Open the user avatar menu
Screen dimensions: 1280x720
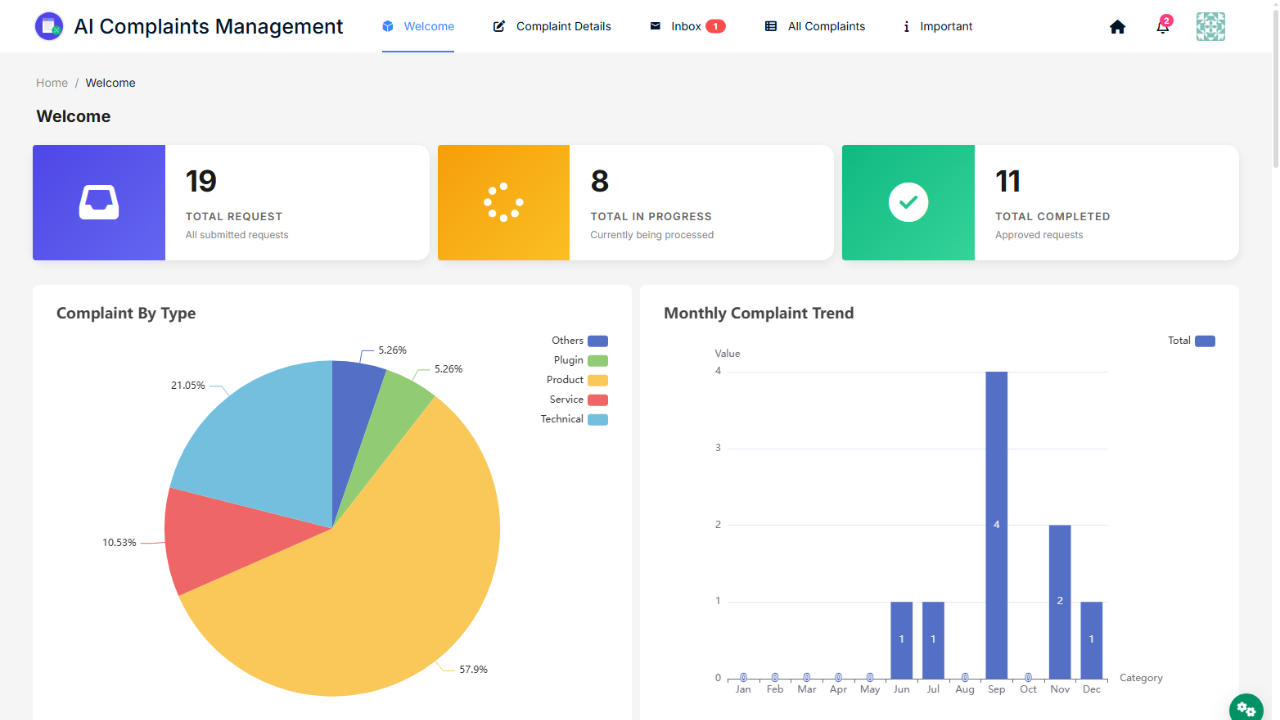(1210, 27)
